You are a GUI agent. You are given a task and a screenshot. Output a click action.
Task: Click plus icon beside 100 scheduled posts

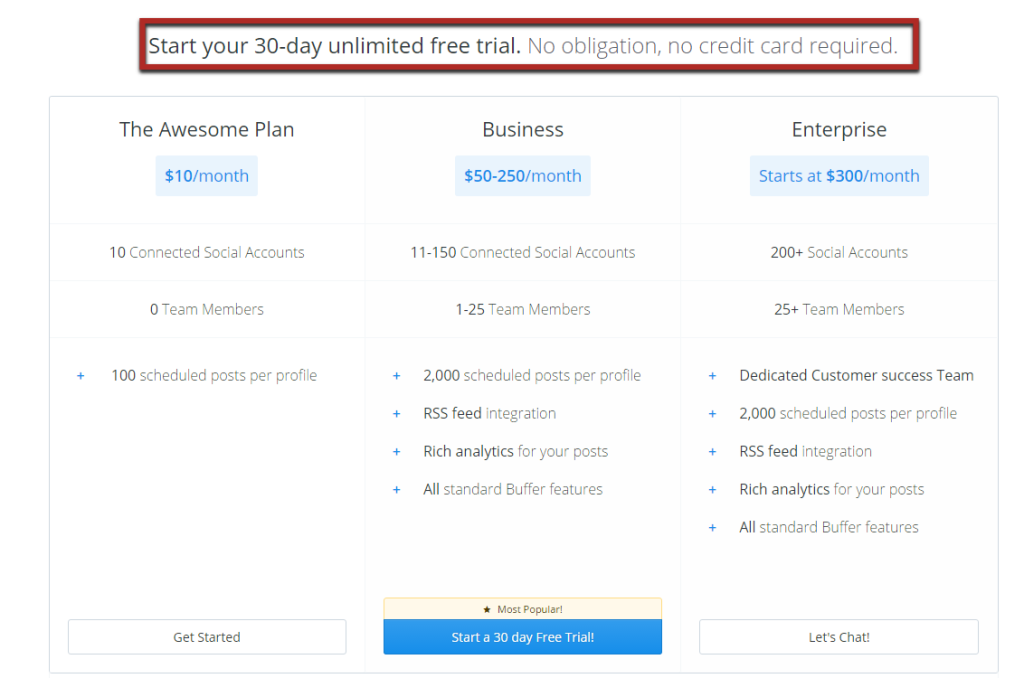tap(80, 376)
